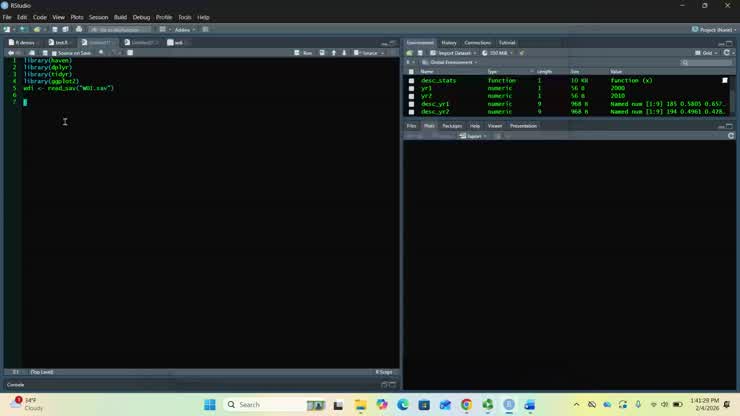
Task: Open the memory usage dropdown
Action: pos(497,53)
